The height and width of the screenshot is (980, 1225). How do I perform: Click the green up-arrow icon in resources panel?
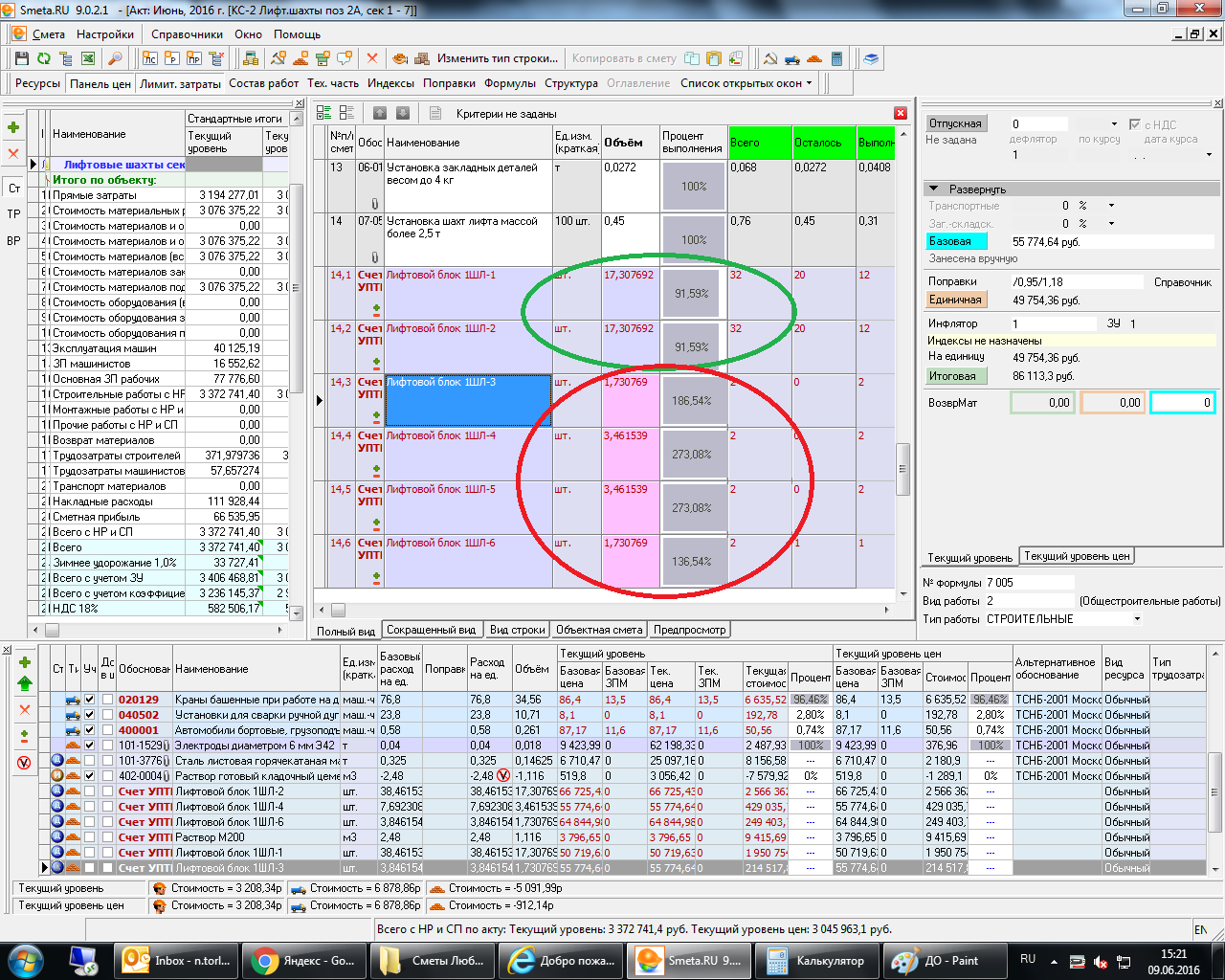point(25,683)
